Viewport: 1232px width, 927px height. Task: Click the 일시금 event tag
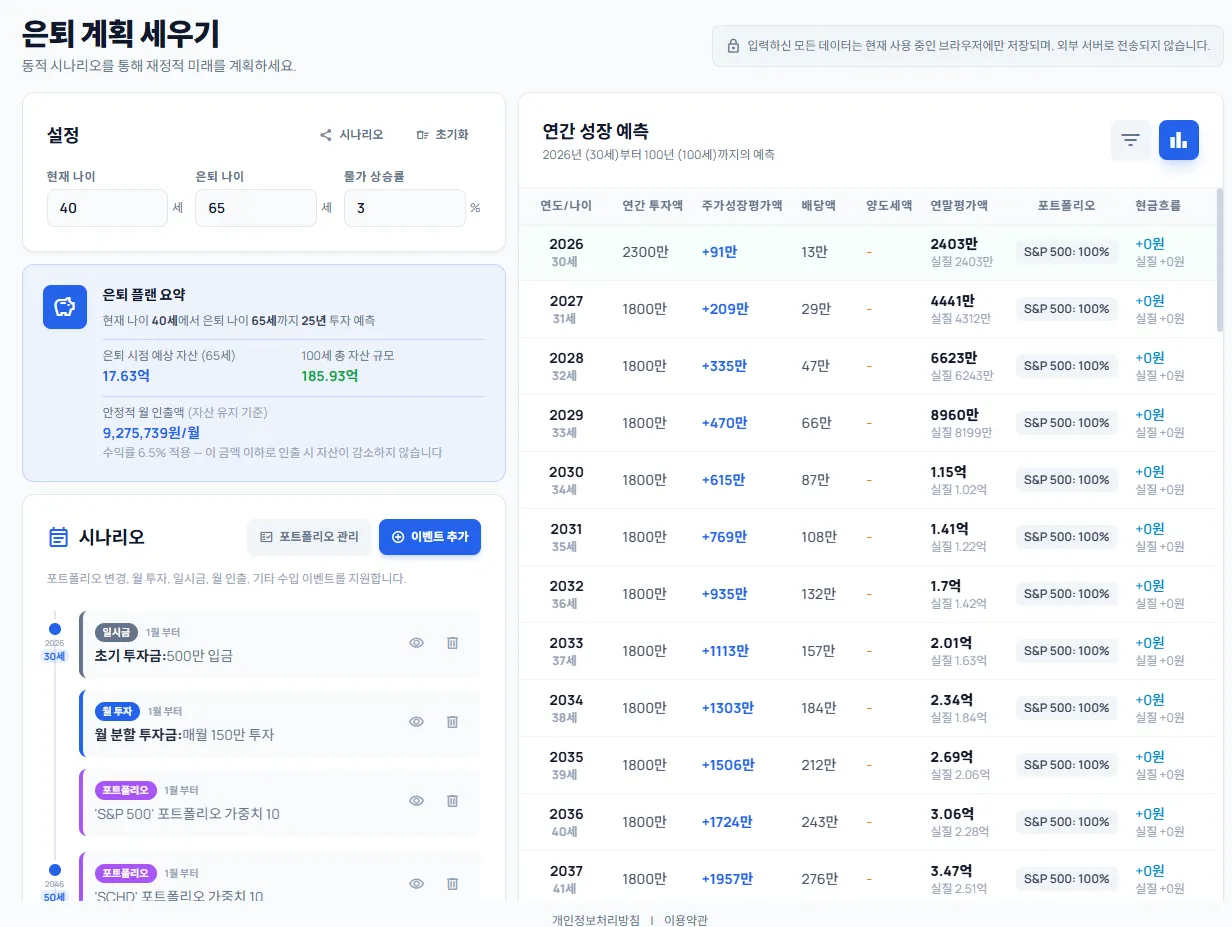point(115,632)
